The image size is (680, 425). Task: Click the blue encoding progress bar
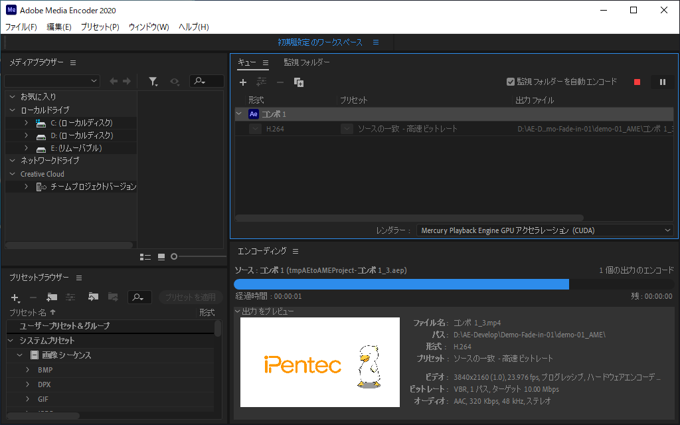tap(401, 284)
